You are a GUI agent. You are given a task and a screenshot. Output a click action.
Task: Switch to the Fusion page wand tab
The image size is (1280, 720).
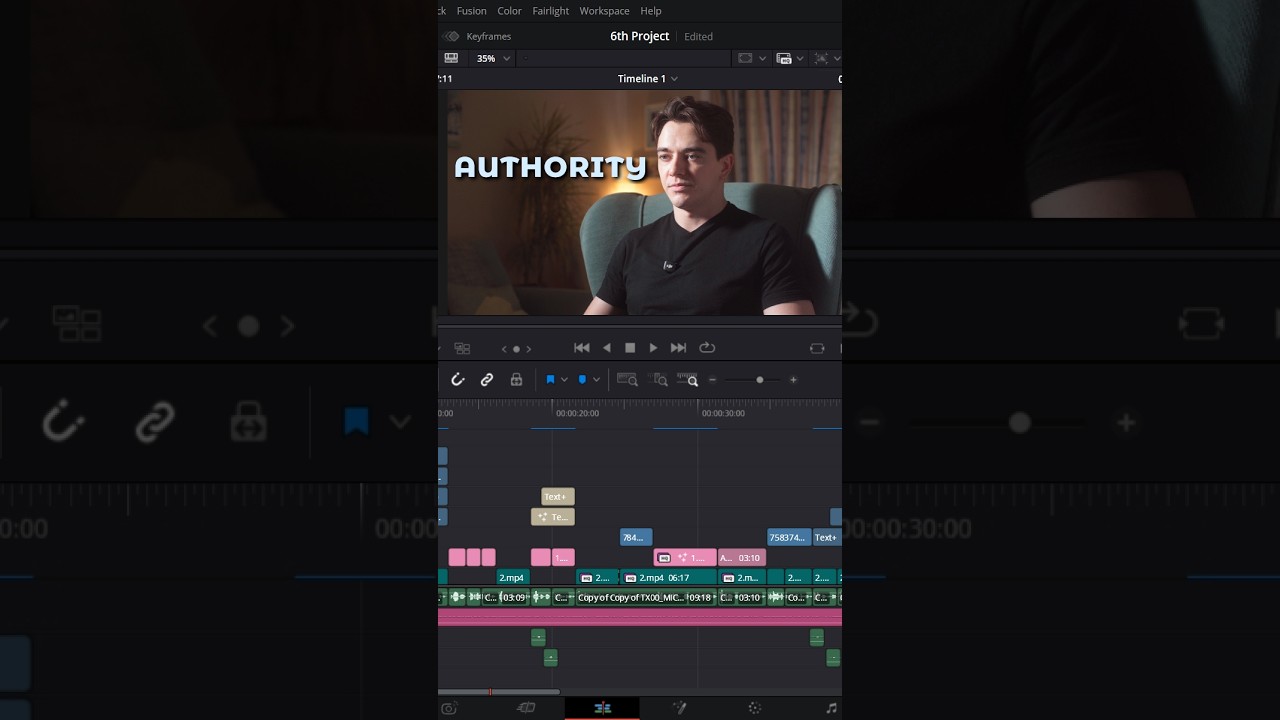(x=680, y=708)
